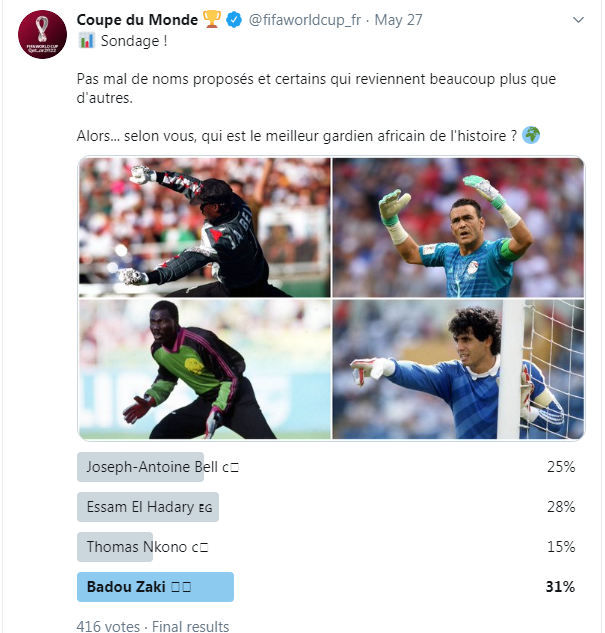The image size is (605, 633).
Task: Click the 416 votes count
Action: click(107, 626)
